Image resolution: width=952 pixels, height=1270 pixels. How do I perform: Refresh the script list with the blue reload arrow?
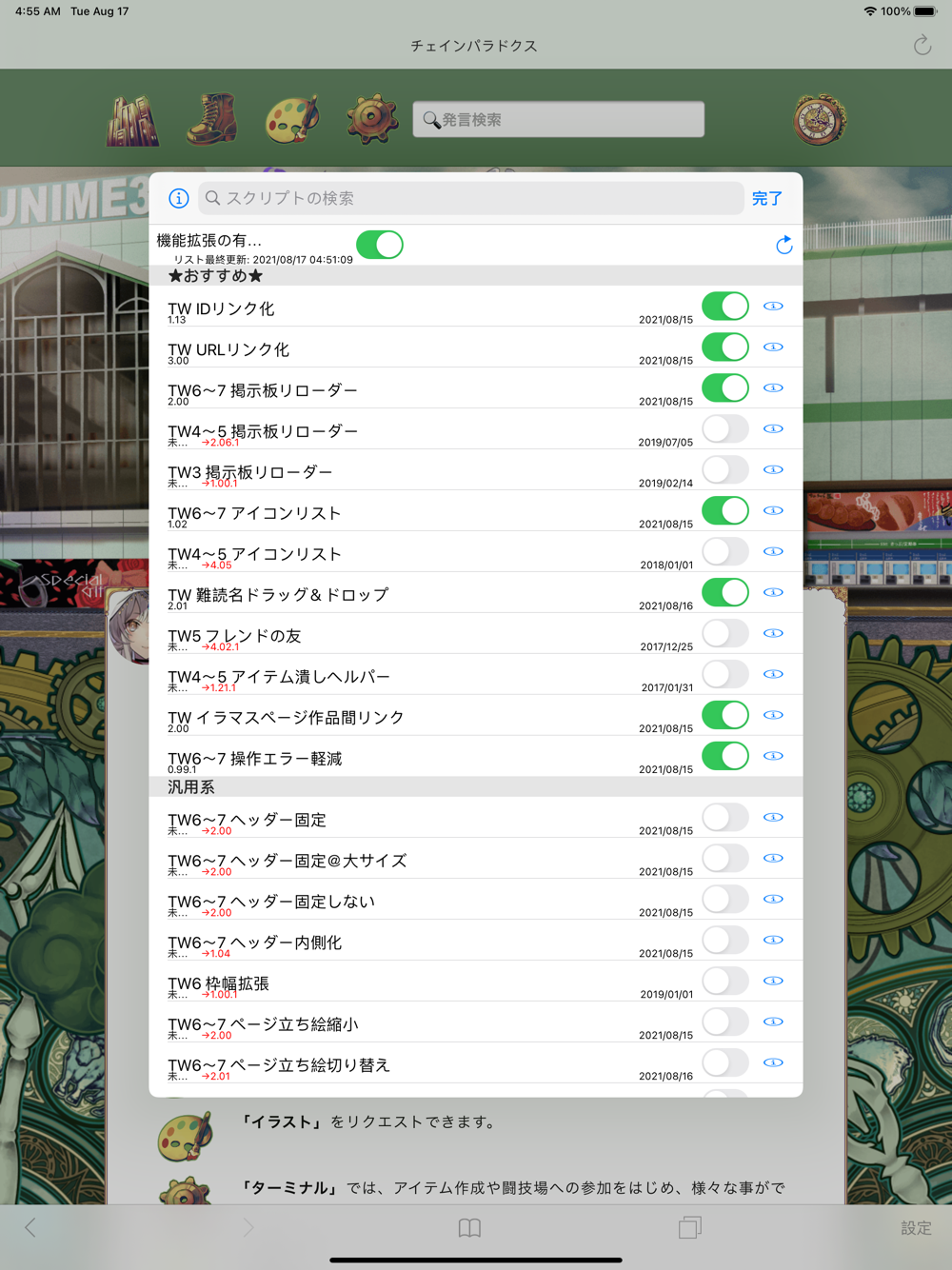pyautogui.click(x=784, y=246)
